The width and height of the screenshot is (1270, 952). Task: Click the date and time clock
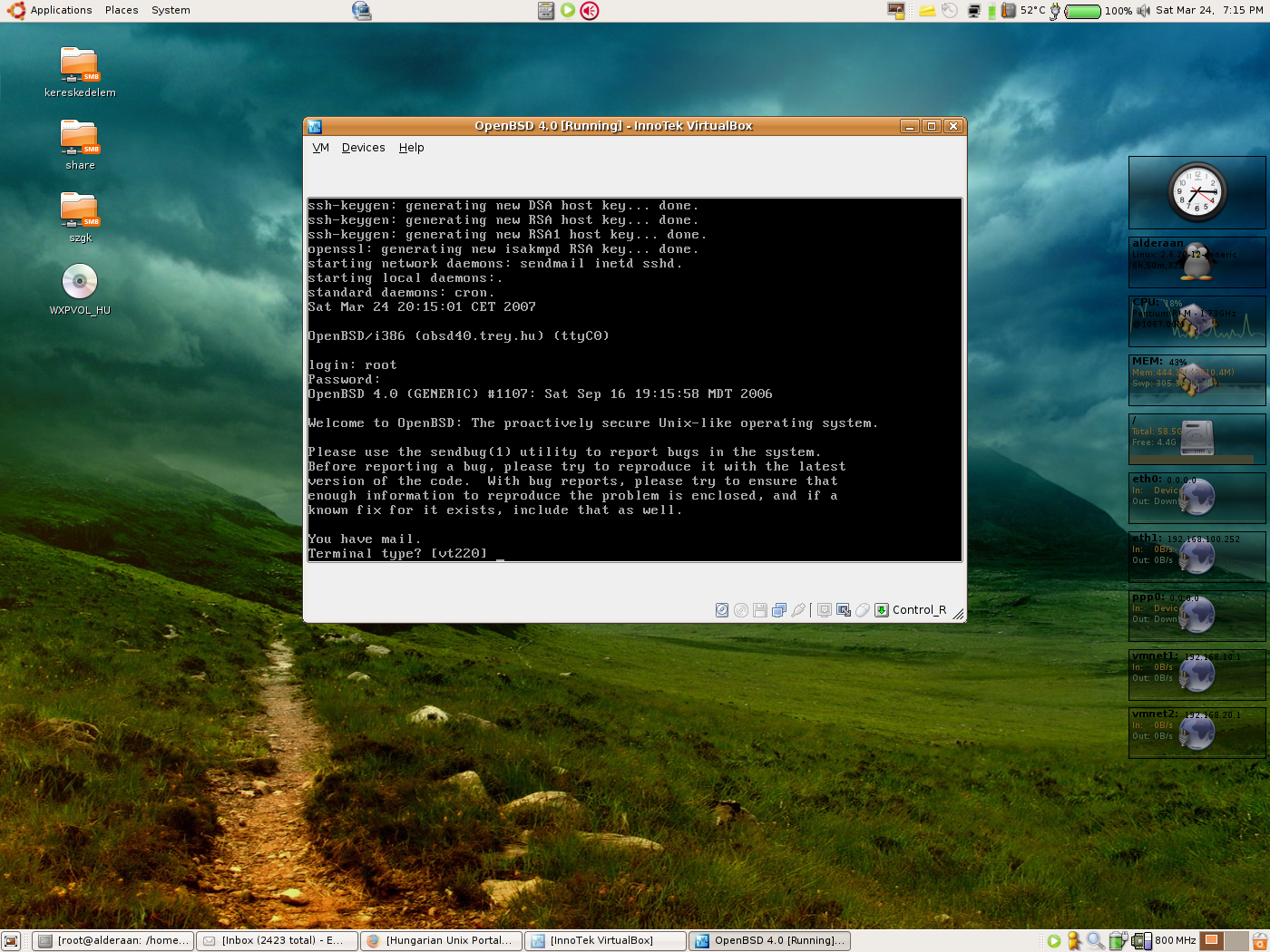click(1209, 10)
